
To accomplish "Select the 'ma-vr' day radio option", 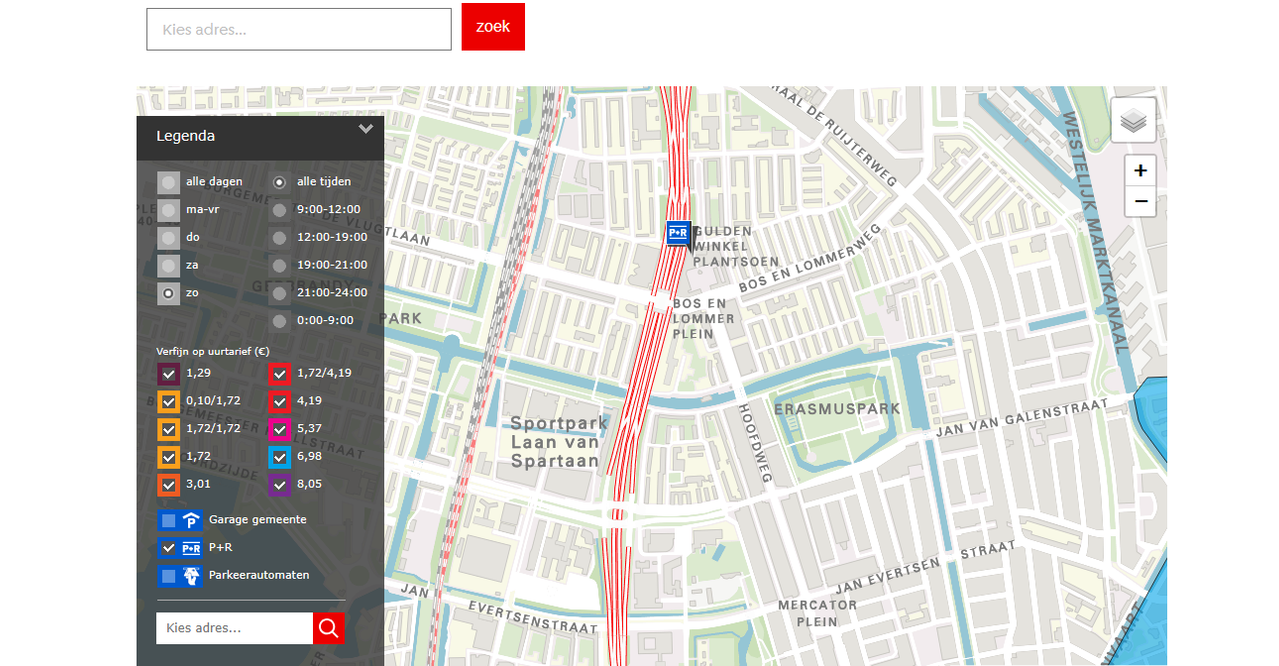I will pyautogui.click(x=168, y=210).
